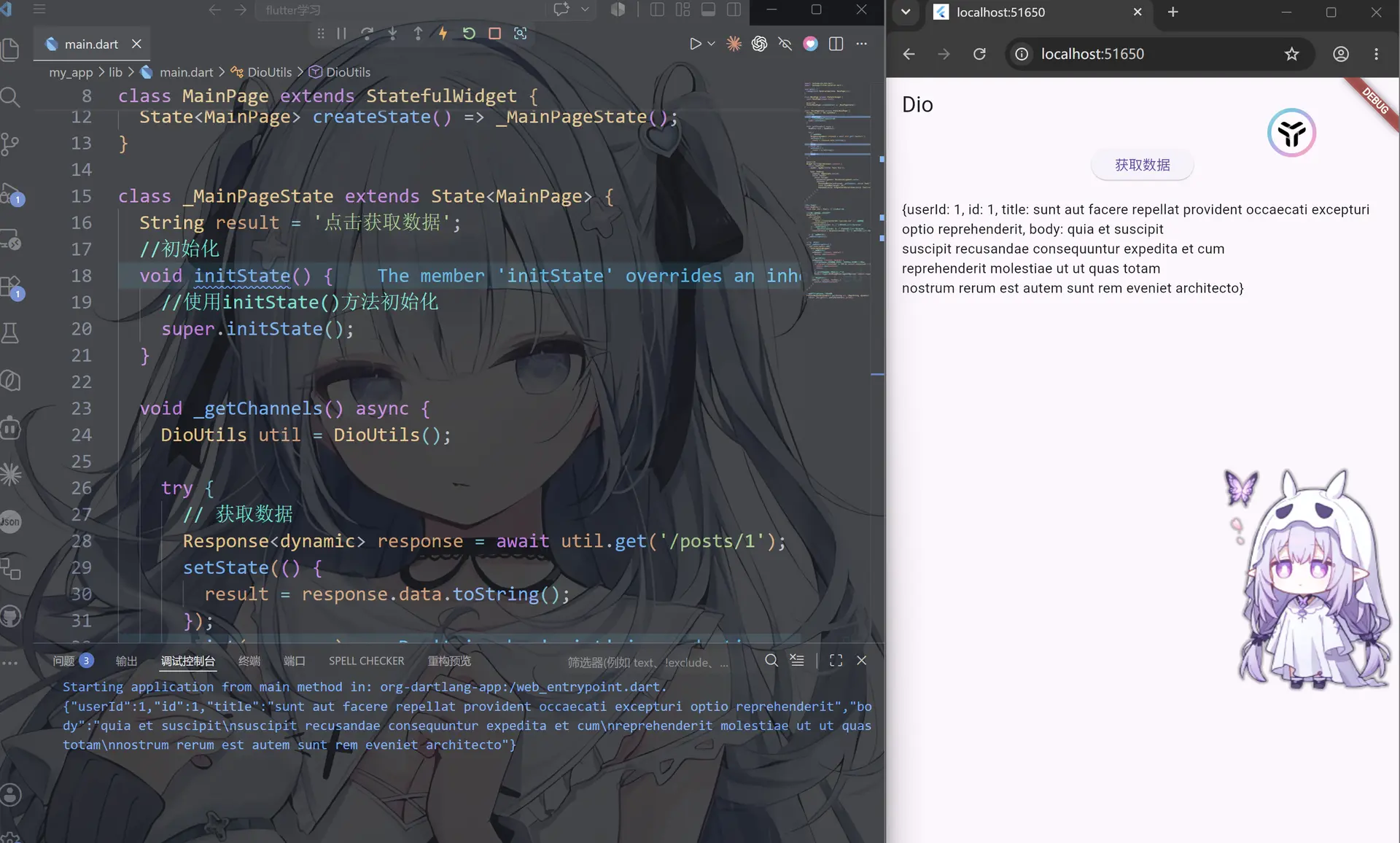Open the Remote Explorer view
The image size is (1400, 843).
10,239
